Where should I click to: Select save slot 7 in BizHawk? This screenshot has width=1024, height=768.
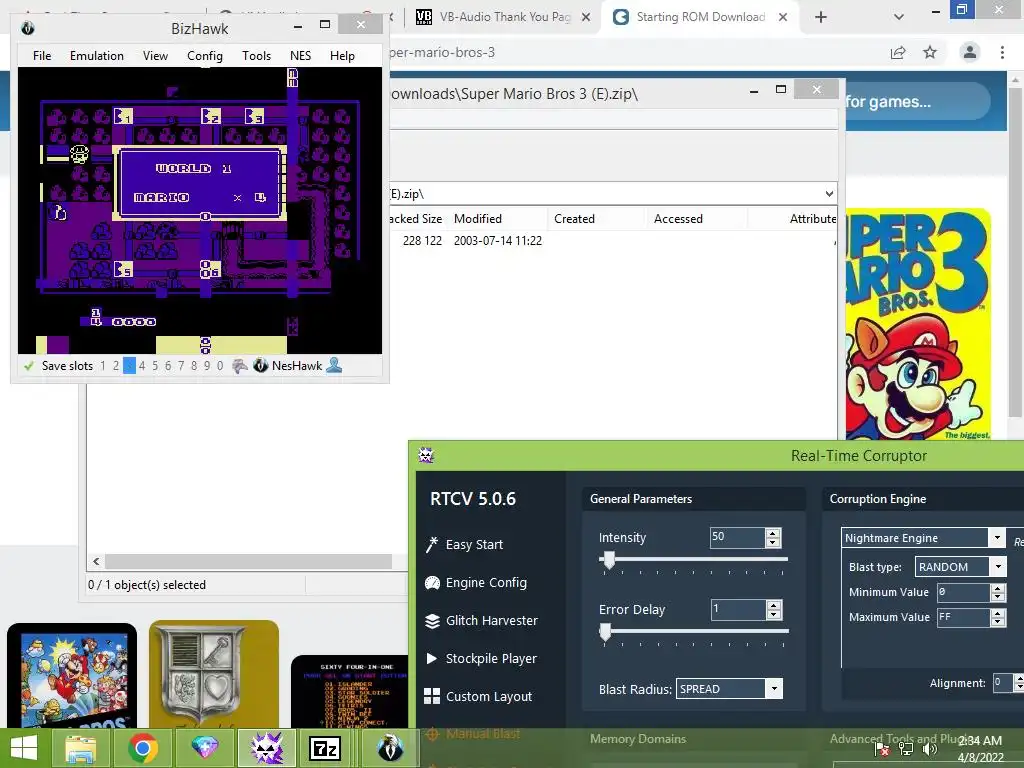click(x=181, y=366)
